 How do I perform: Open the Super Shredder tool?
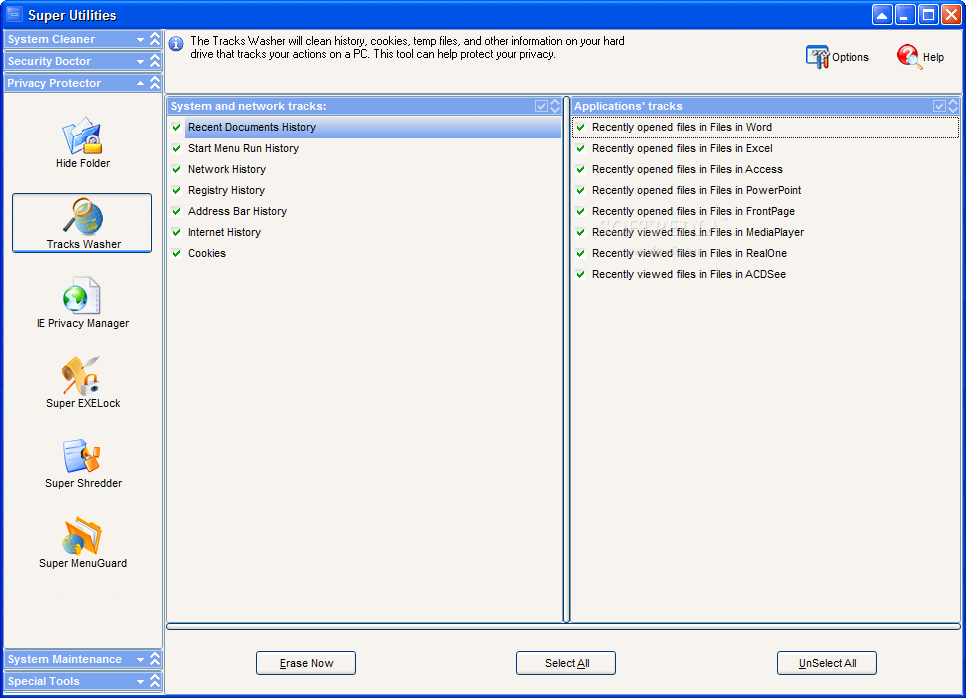pyautogui.click(x=82, y=463)
